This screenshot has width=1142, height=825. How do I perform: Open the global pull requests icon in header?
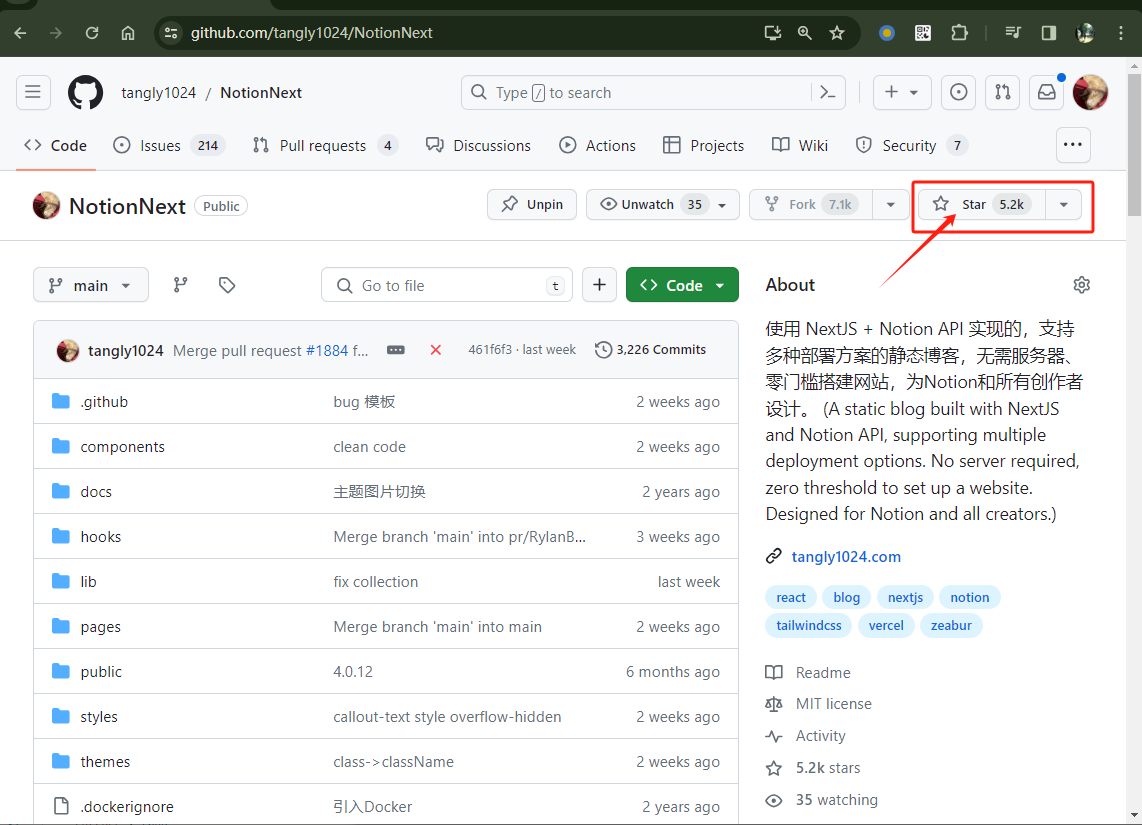(1003, 92)
